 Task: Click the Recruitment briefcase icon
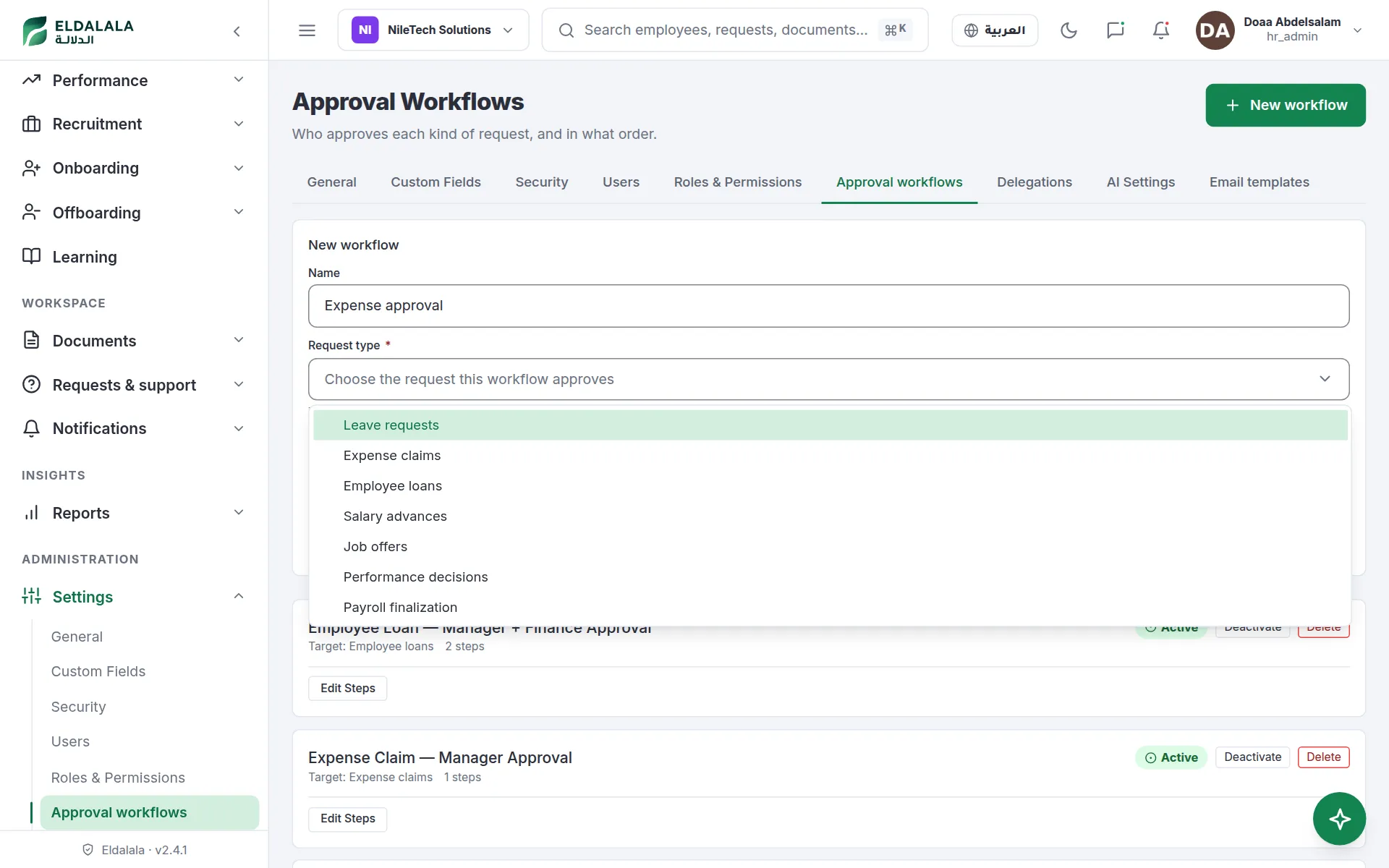[31, 124]
